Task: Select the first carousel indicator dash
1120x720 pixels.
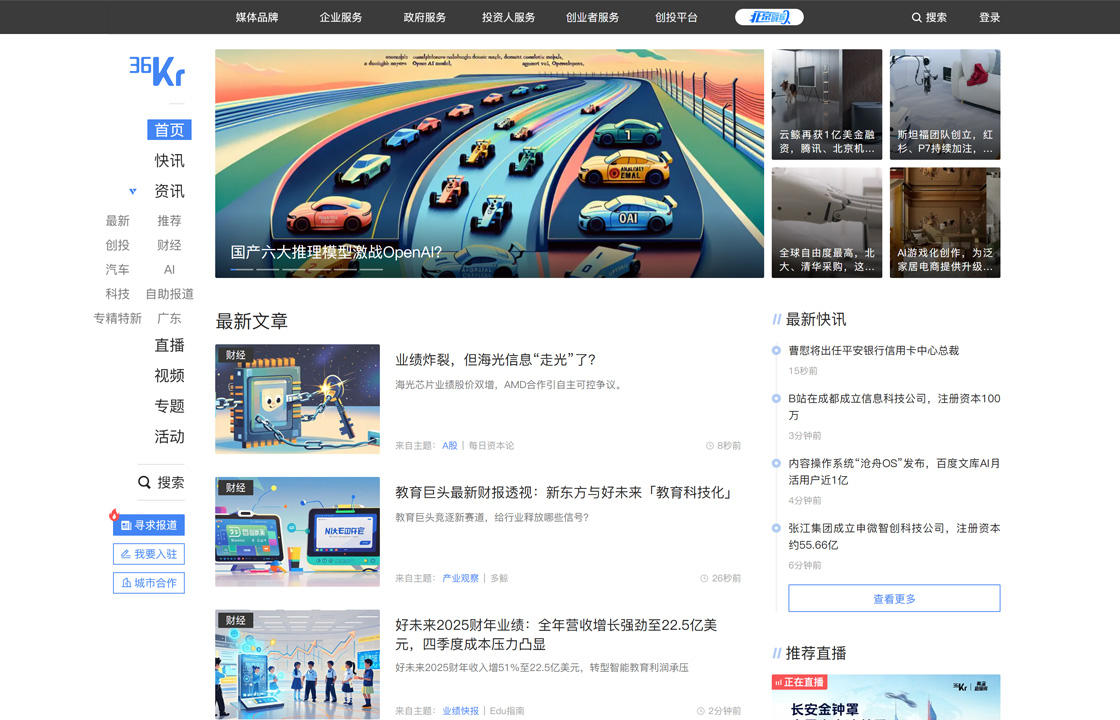Action: coord(241,269)
